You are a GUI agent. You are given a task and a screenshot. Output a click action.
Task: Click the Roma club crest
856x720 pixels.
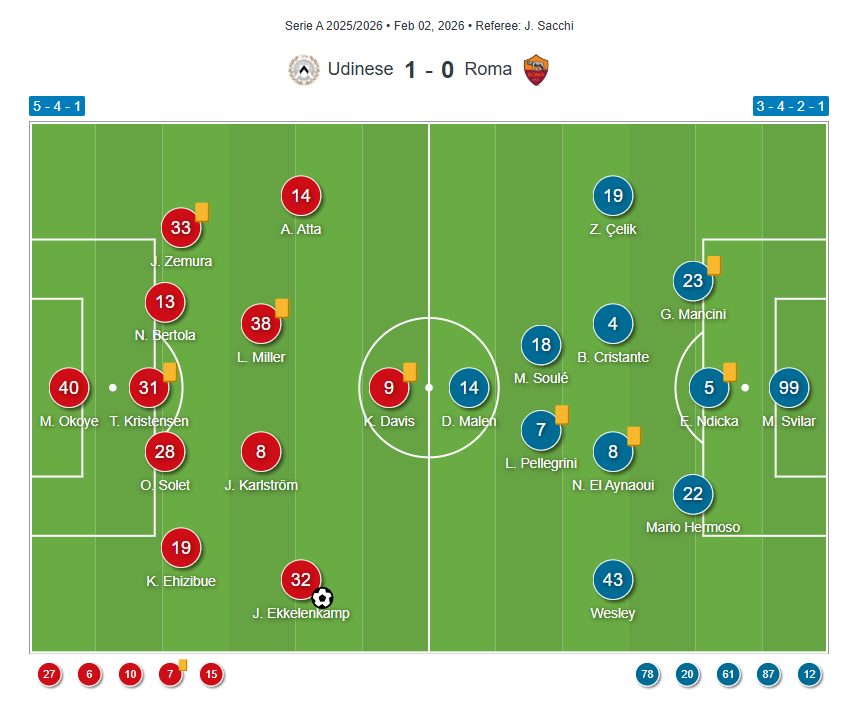coord(536,70)
